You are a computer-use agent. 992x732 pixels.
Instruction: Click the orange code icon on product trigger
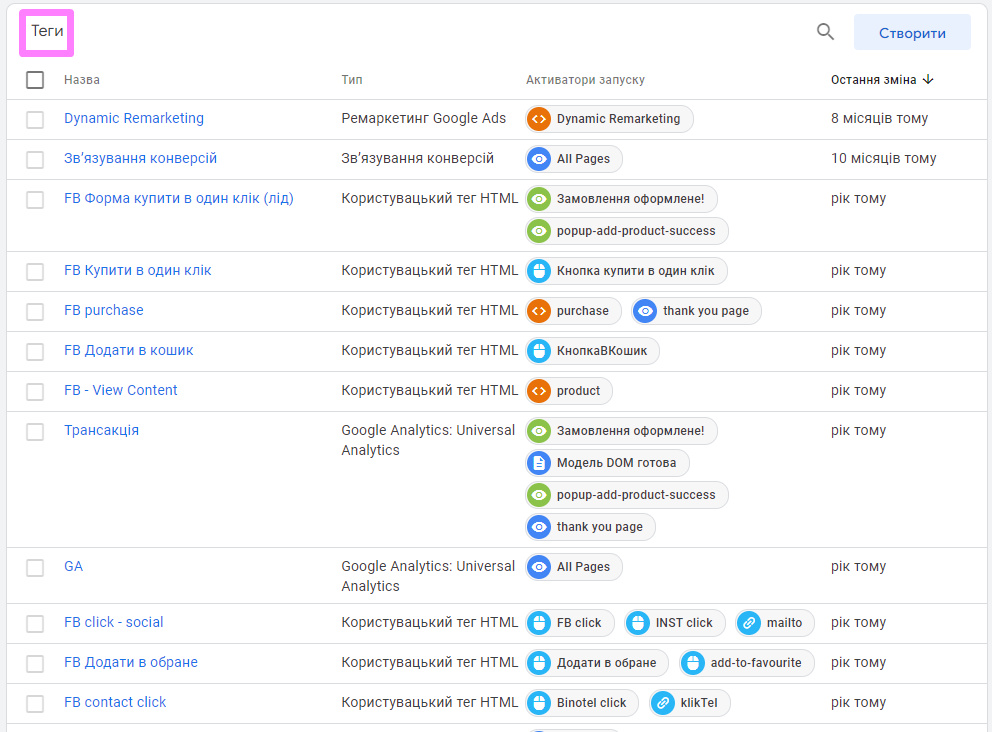pos(539,391)
